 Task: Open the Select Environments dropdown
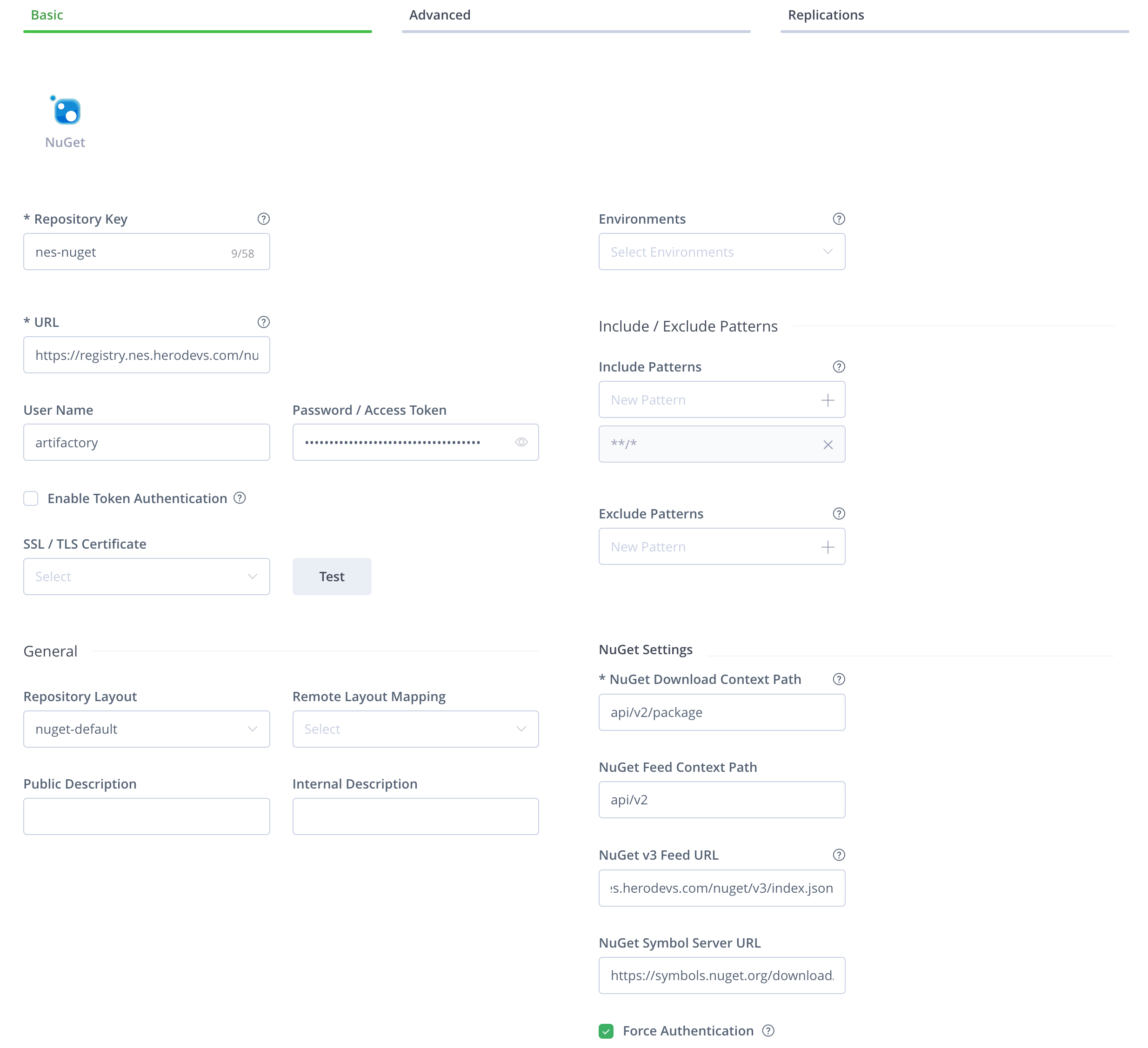(x=721, y=251)
